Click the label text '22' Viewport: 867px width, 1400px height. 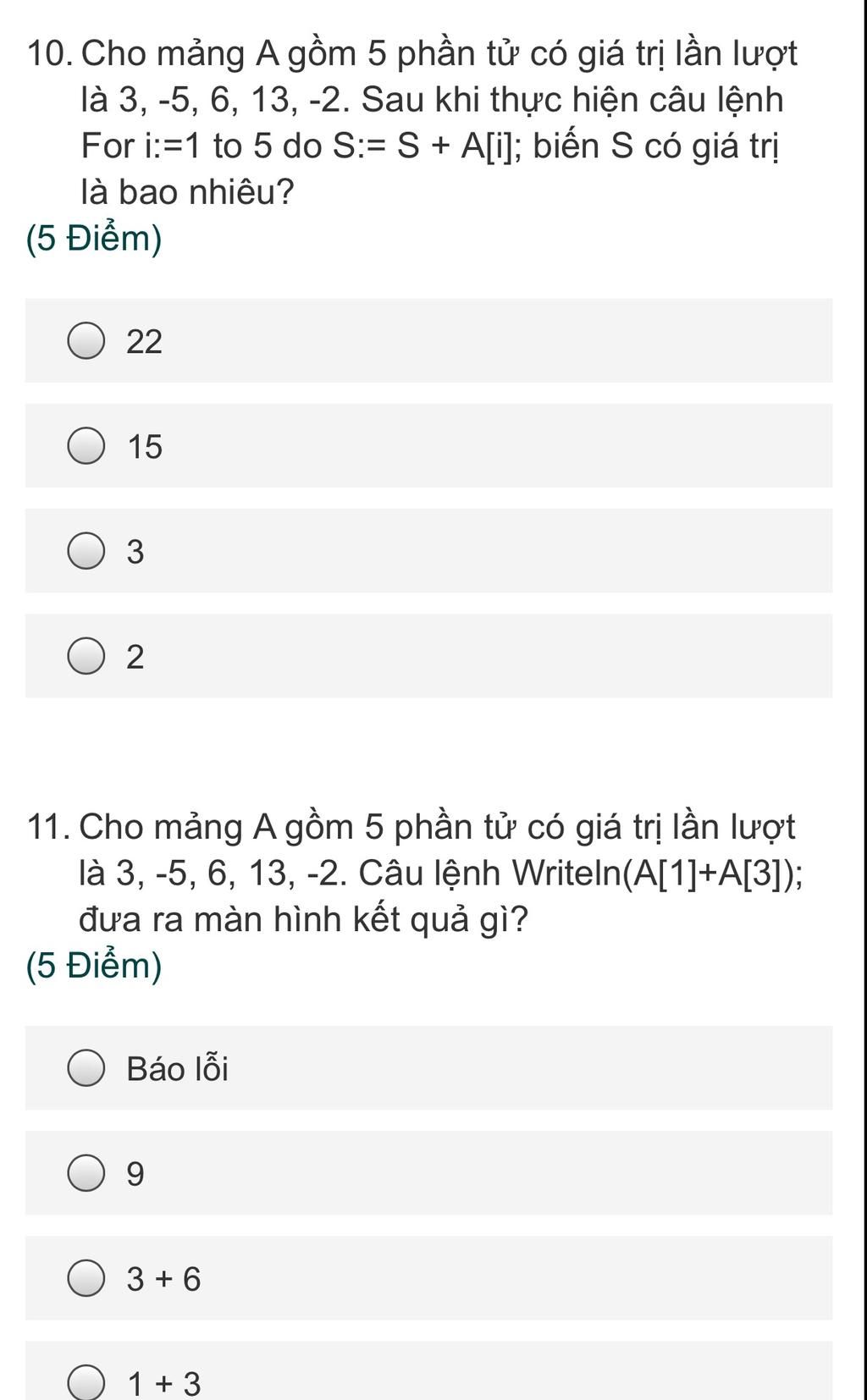click(x=144, y=342)
